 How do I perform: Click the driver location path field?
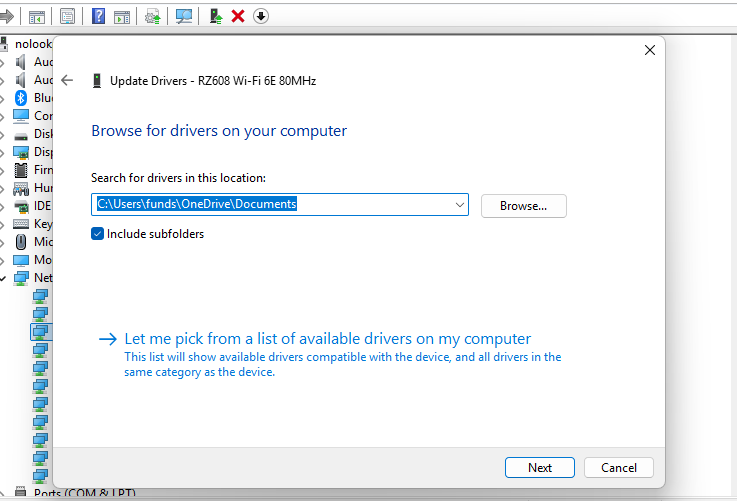pos(280,204)
